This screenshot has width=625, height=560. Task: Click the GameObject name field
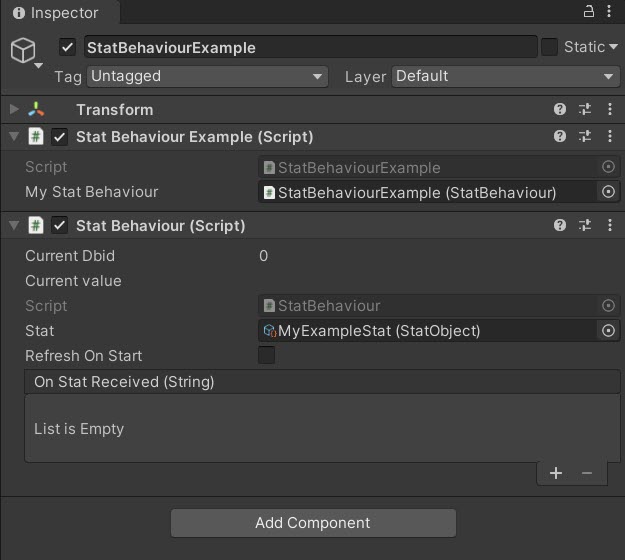coord(310,47)
